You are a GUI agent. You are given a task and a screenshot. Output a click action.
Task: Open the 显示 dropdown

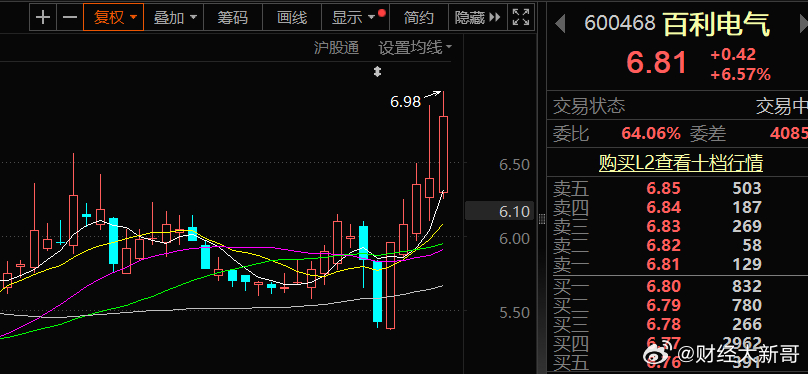[x=356, y=18]
